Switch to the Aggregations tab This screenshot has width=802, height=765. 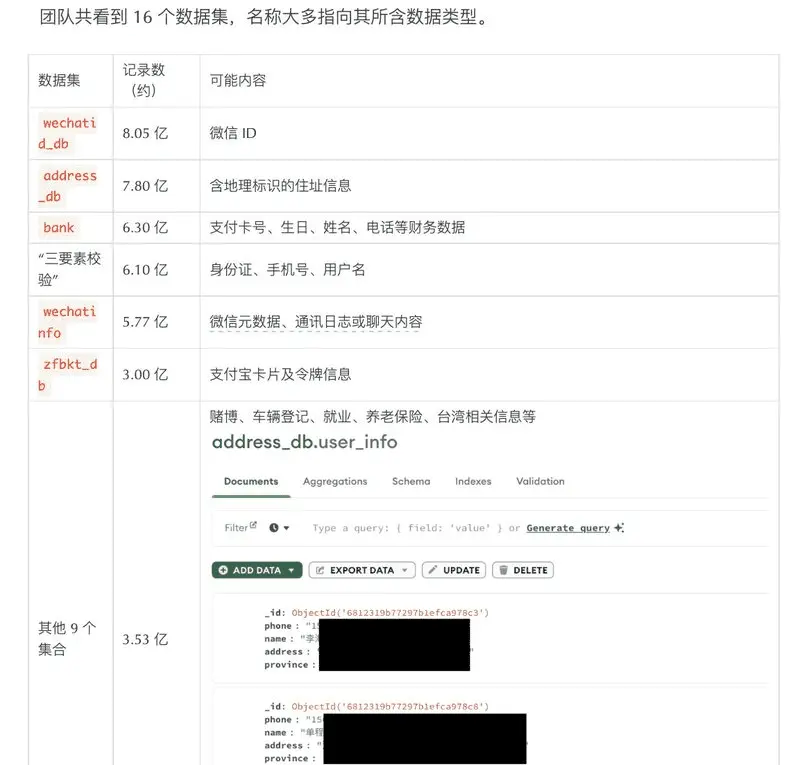pos(335,481)
